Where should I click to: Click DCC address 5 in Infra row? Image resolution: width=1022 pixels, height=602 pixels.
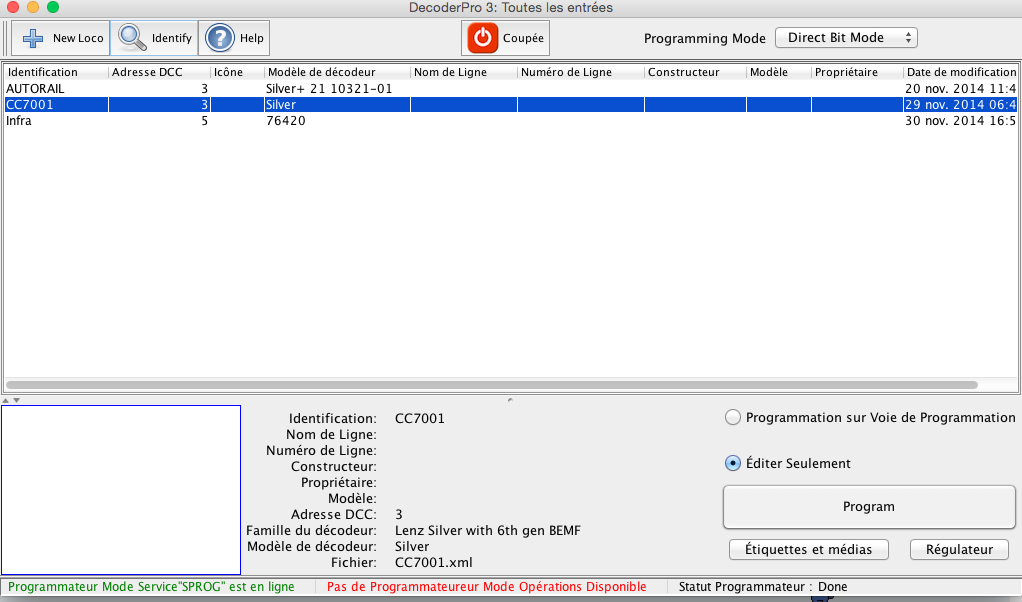pyautogui.click(x=205, y=121)
